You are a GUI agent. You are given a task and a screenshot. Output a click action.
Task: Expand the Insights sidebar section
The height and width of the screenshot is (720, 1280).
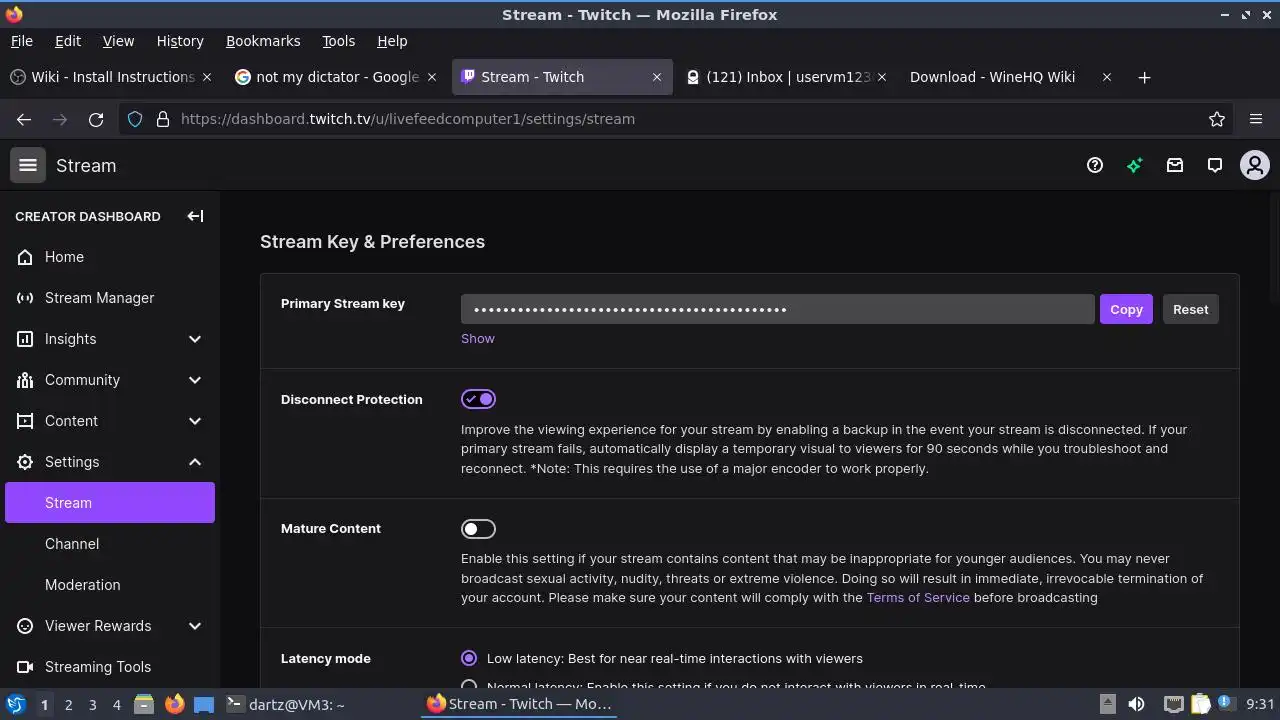tap(195, 339)
